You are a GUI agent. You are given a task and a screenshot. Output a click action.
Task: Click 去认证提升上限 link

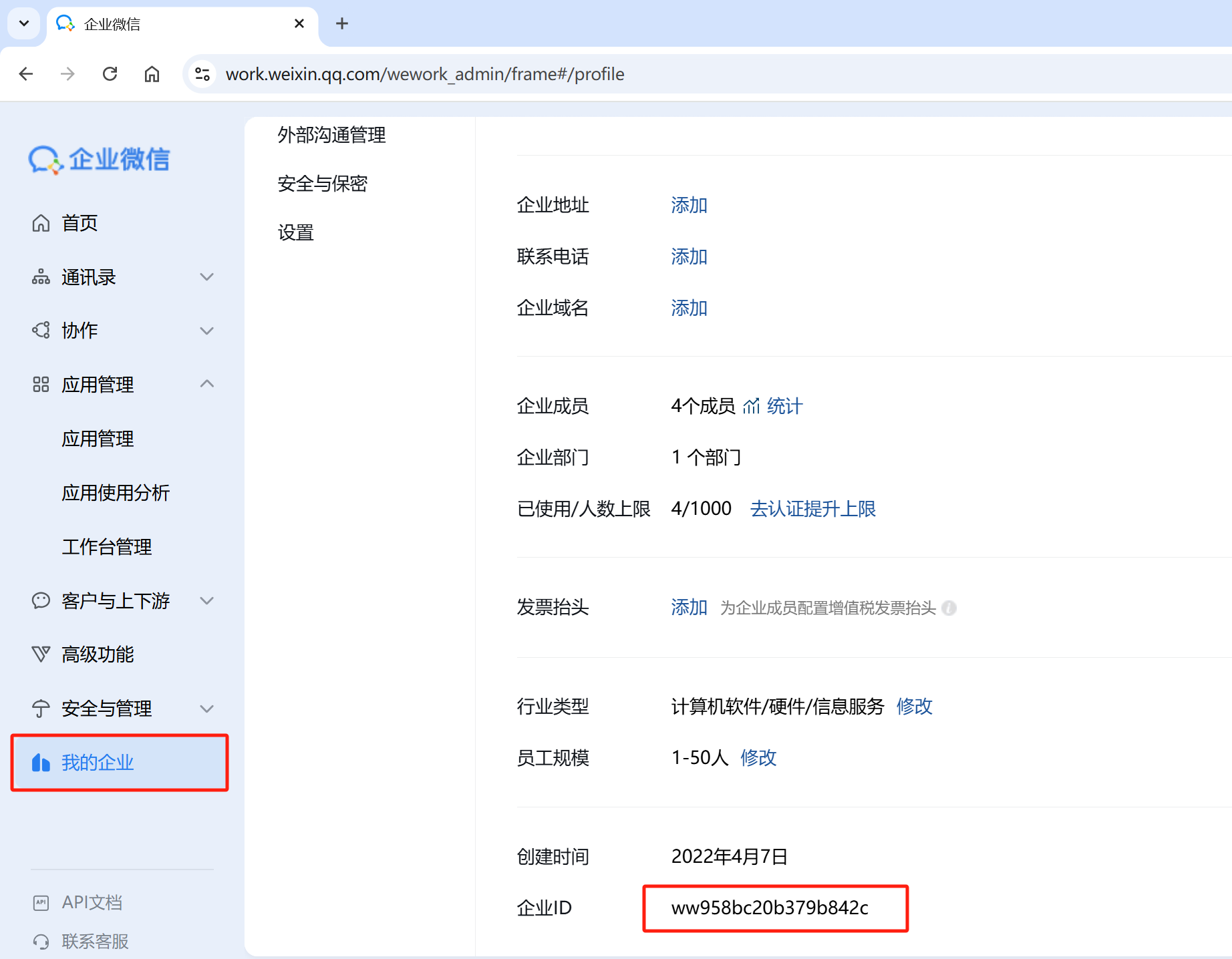(x=812, y=509)
